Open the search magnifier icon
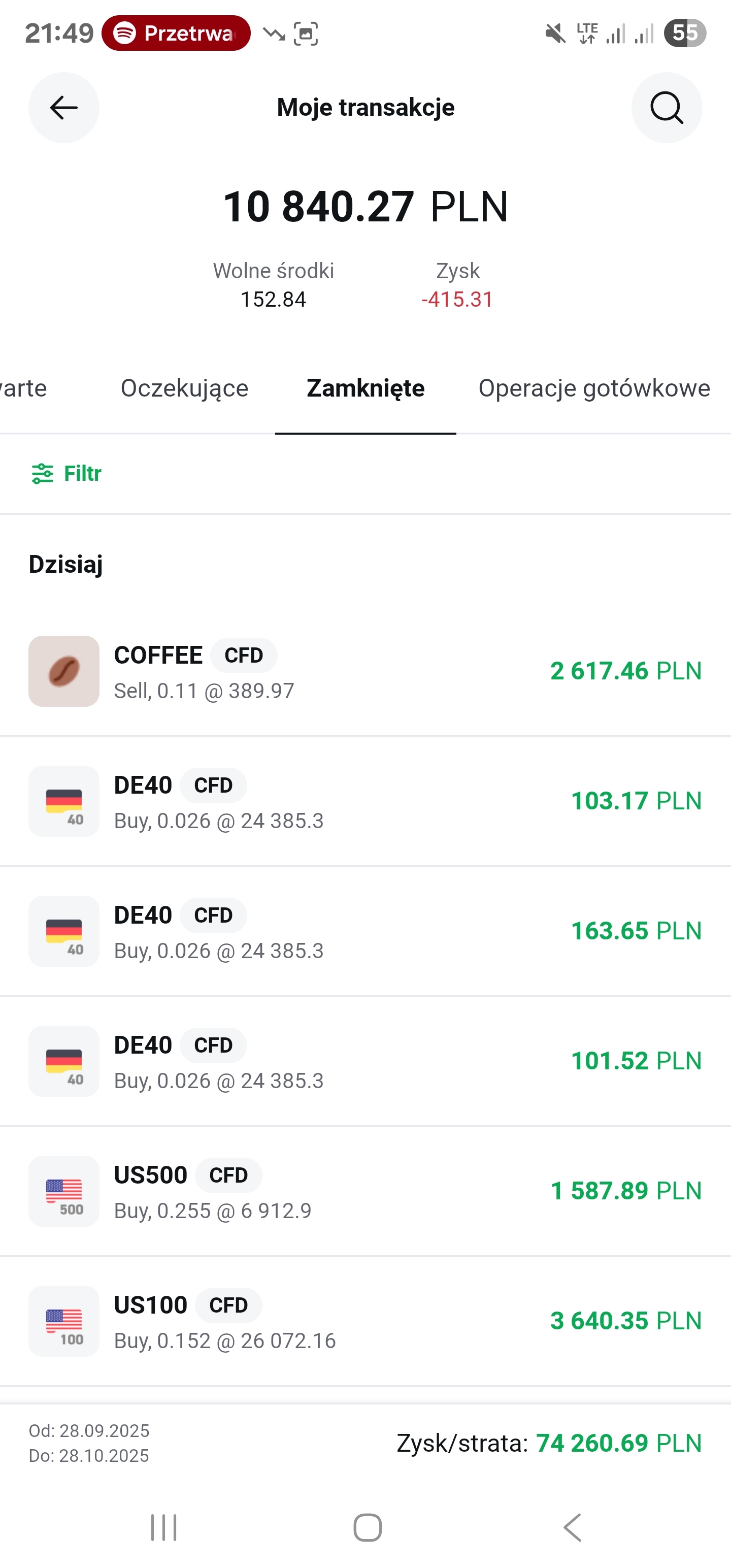This screenshot has height=1568, width=731. click(667, 108)
